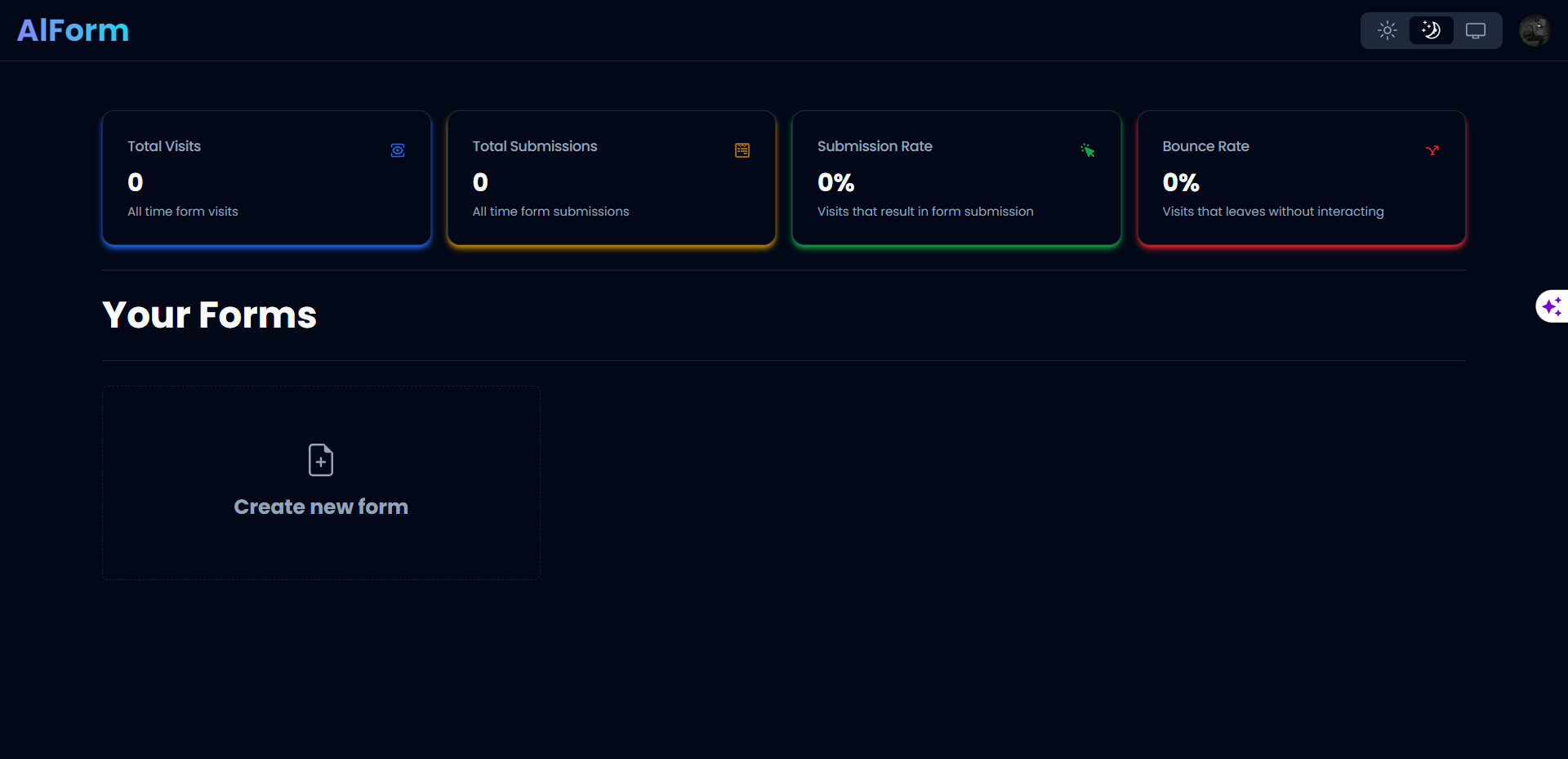Click the Bounce Rate card title

pos(1205,146)
